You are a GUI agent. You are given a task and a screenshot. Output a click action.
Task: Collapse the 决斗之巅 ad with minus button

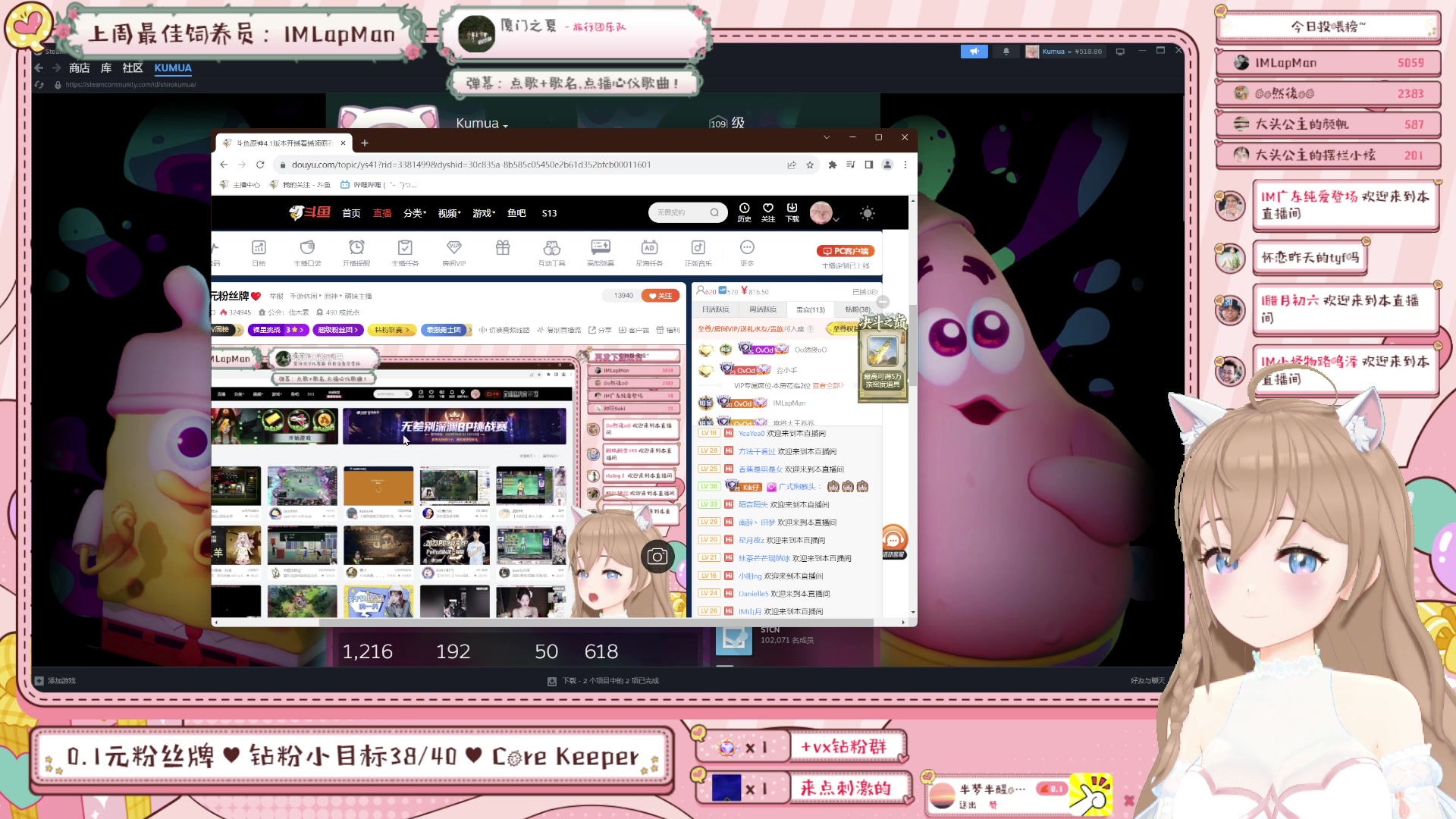click(x=883, y=302)
